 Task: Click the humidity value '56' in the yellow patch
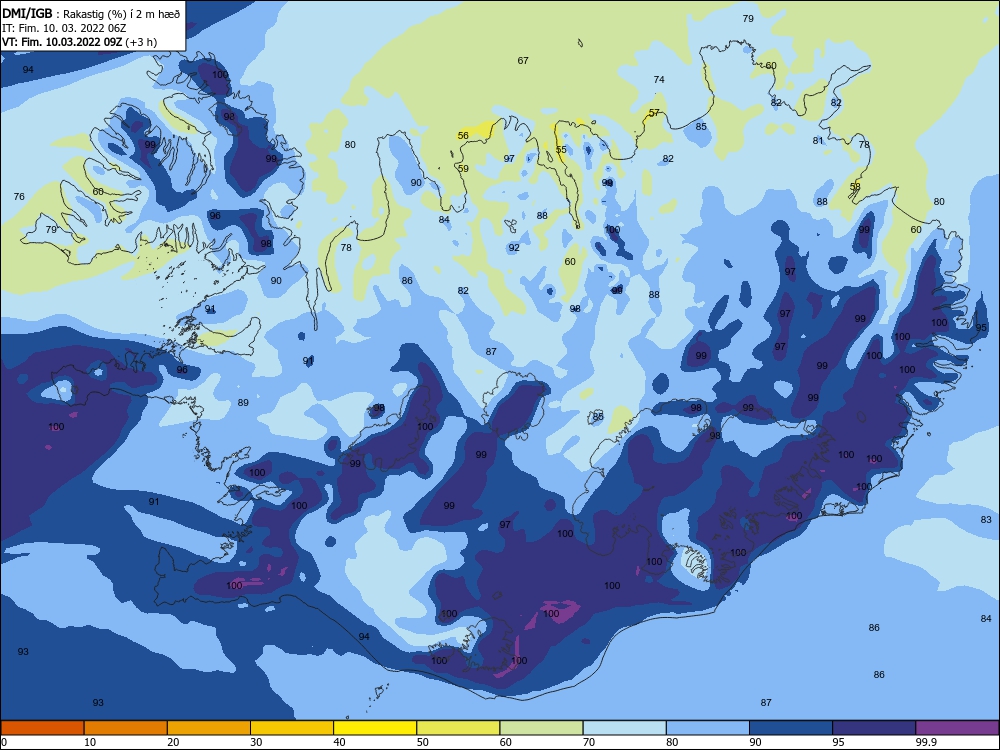463,136
